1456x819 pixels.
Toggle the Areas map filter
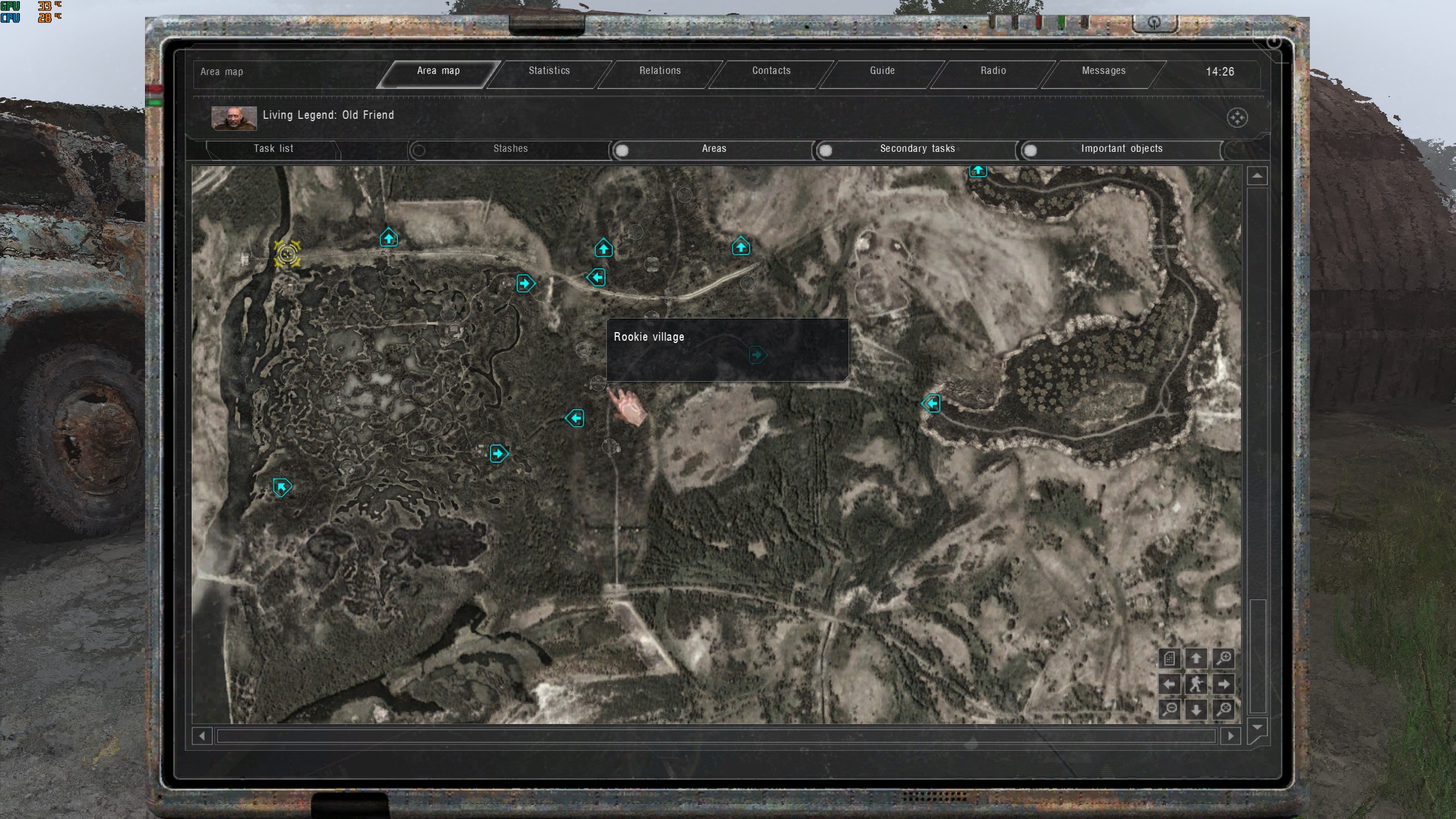pyautogui.click(x=622, y=150)
